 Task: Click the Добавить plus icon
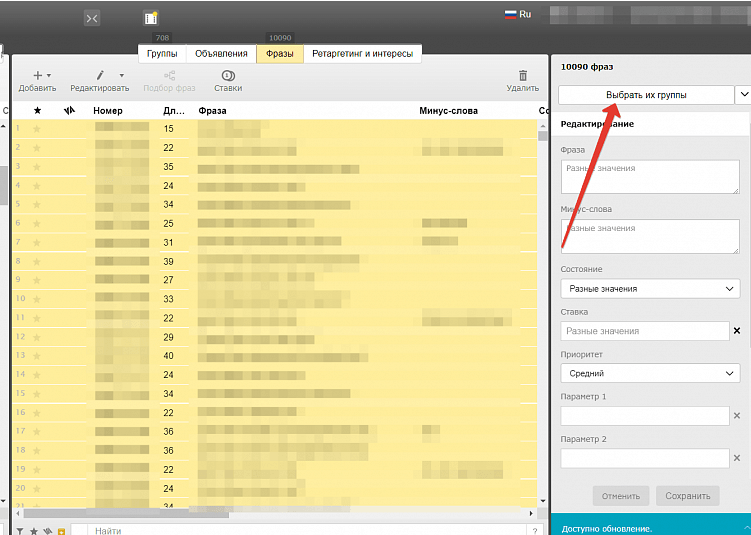click(37, 75)
